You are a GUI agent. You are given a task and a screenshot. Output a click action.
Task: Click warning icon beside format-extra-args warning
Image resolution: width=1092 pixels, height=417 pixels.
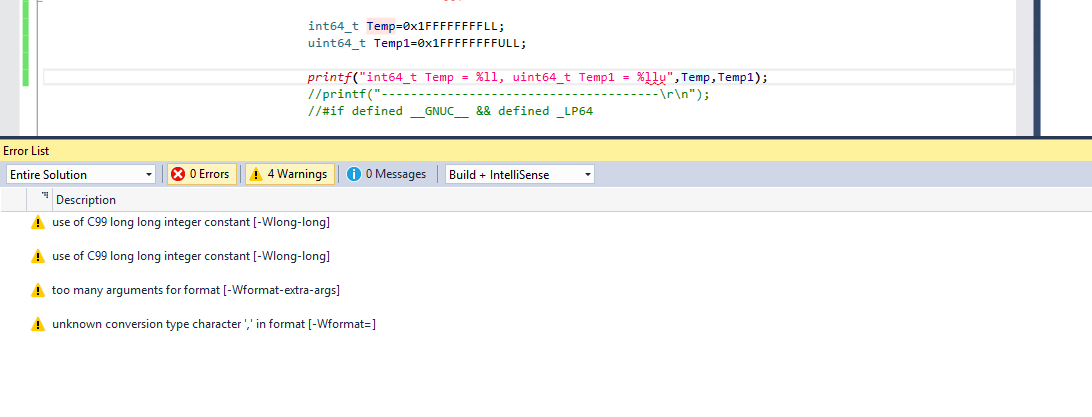pos(38,290)
